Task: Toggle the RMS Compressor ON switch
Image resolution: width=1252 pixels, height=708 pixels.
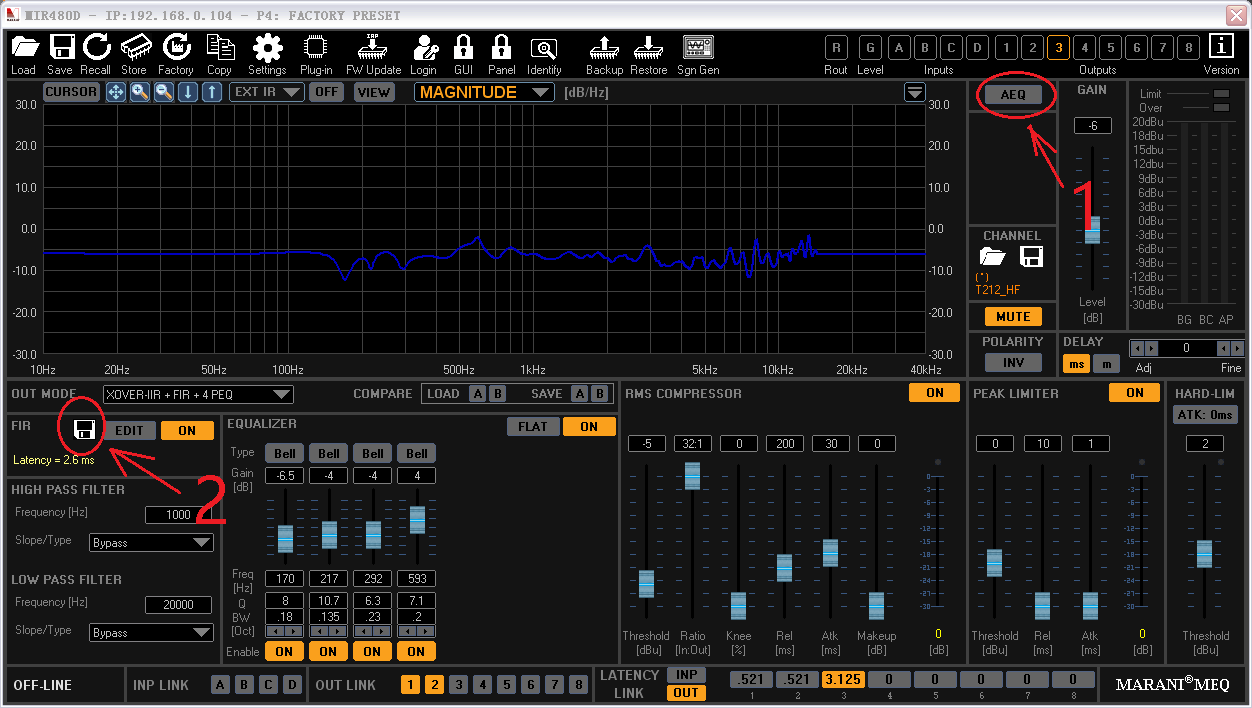Action: pos(934,393)
